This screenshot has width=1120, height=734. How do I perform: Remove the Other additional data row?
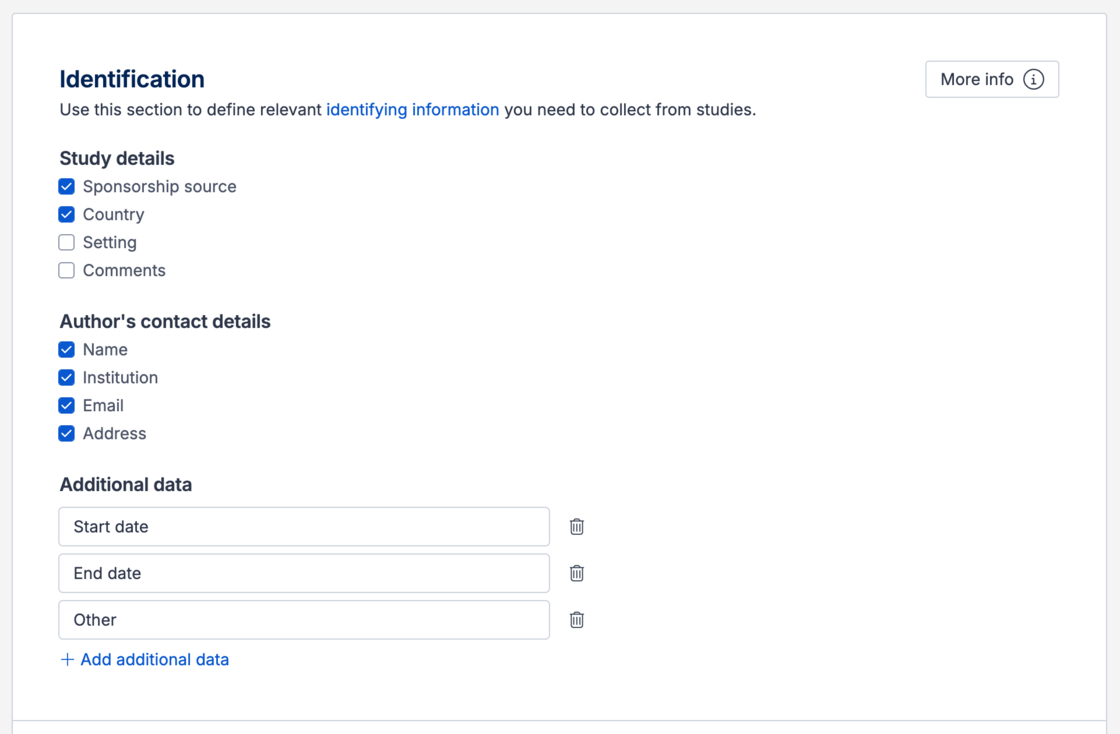click(x=576, y=620)
